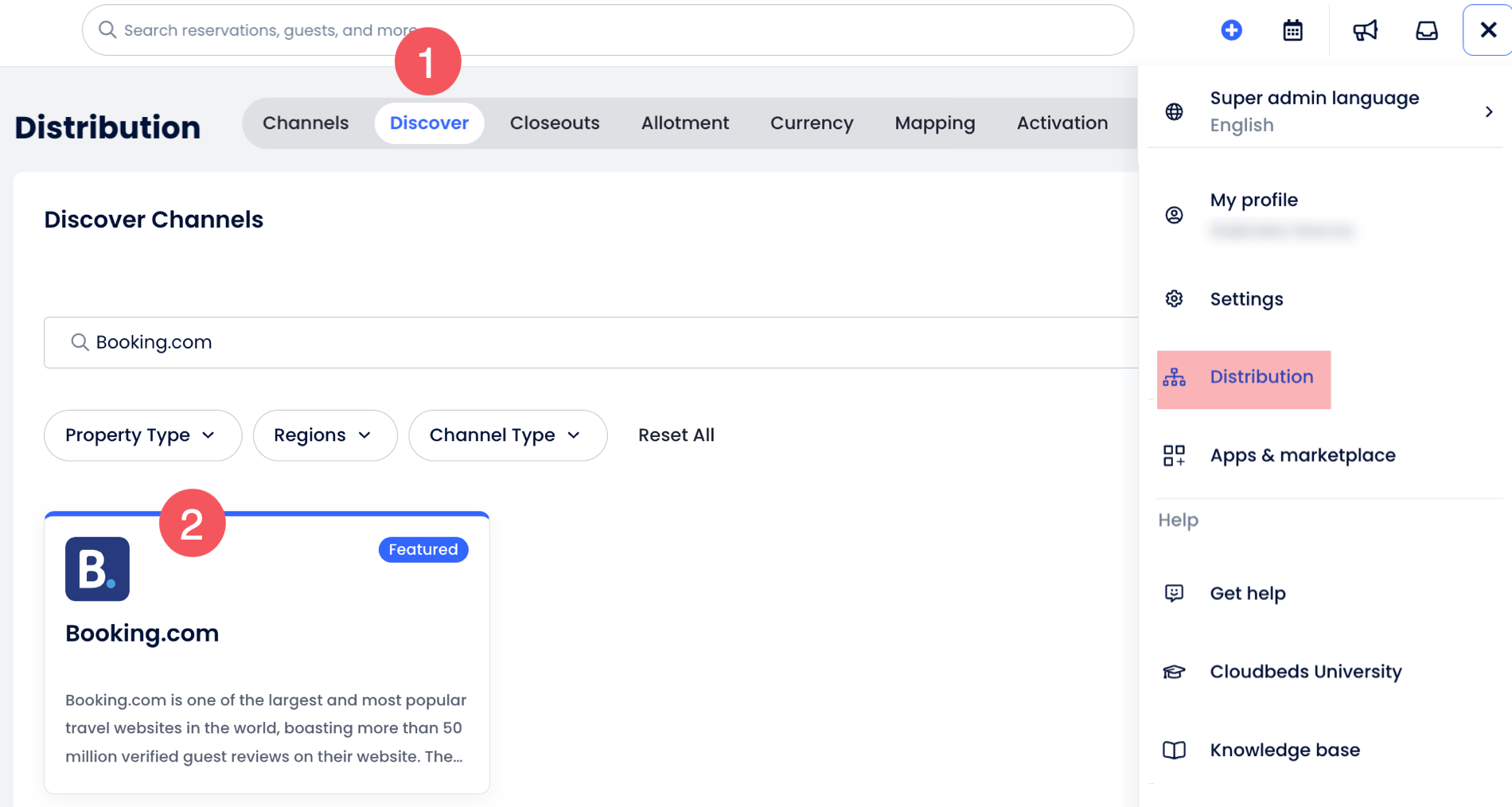Image resolution: width=1512 pixels, height=807 pixels.
Task: Click Reset All filters link
Action: pos(676,435)
